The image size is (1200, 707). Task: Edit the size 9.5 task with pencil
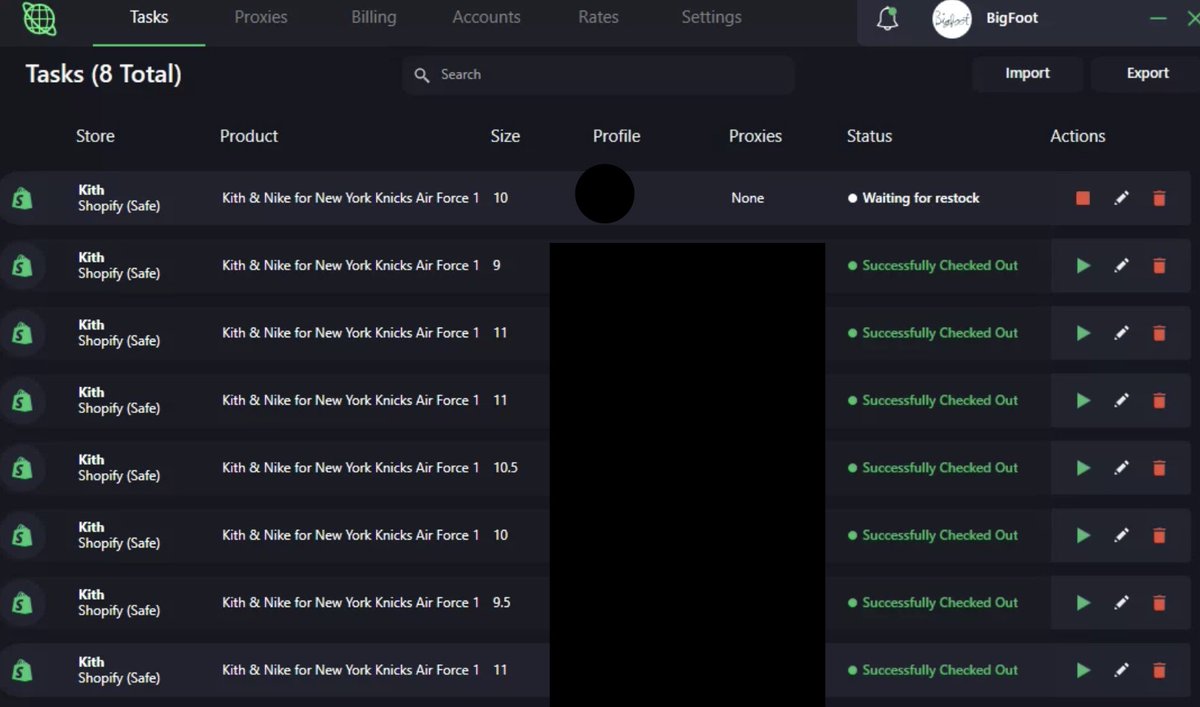(x=1121, y=603)
